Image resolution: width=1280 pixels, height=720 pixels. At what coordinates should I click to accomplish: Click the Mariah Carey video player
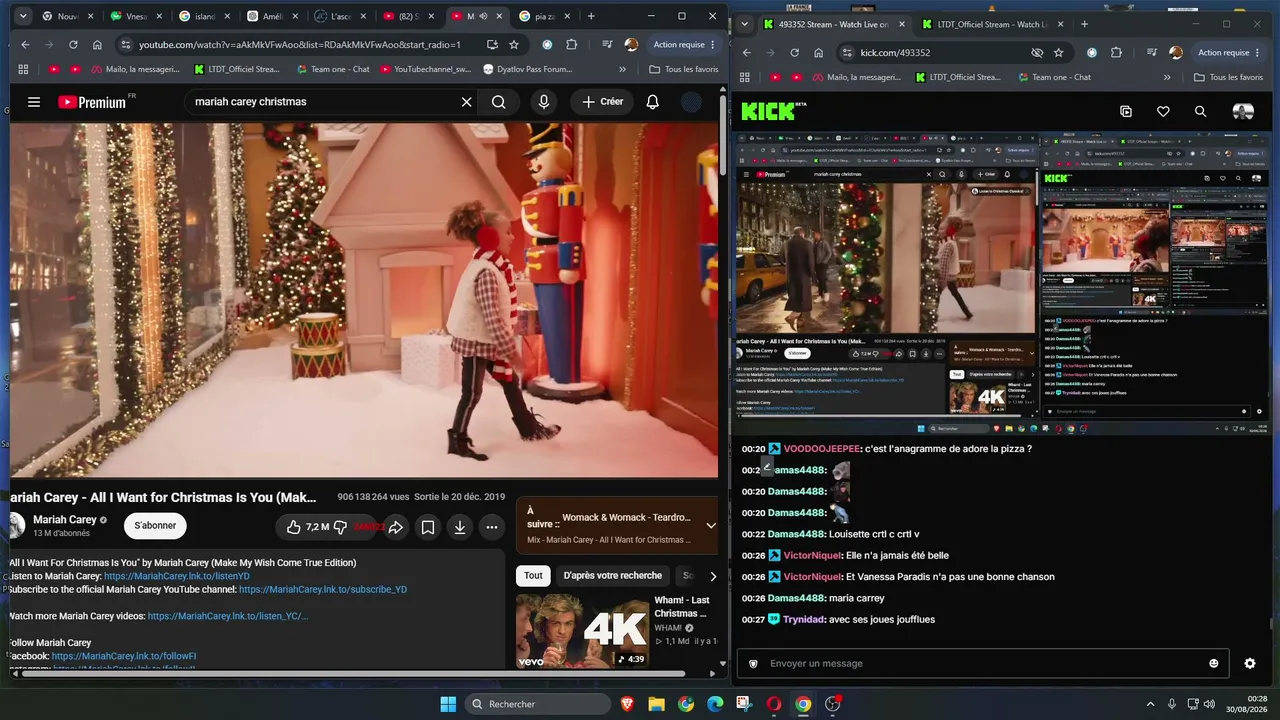pos(364,301)
